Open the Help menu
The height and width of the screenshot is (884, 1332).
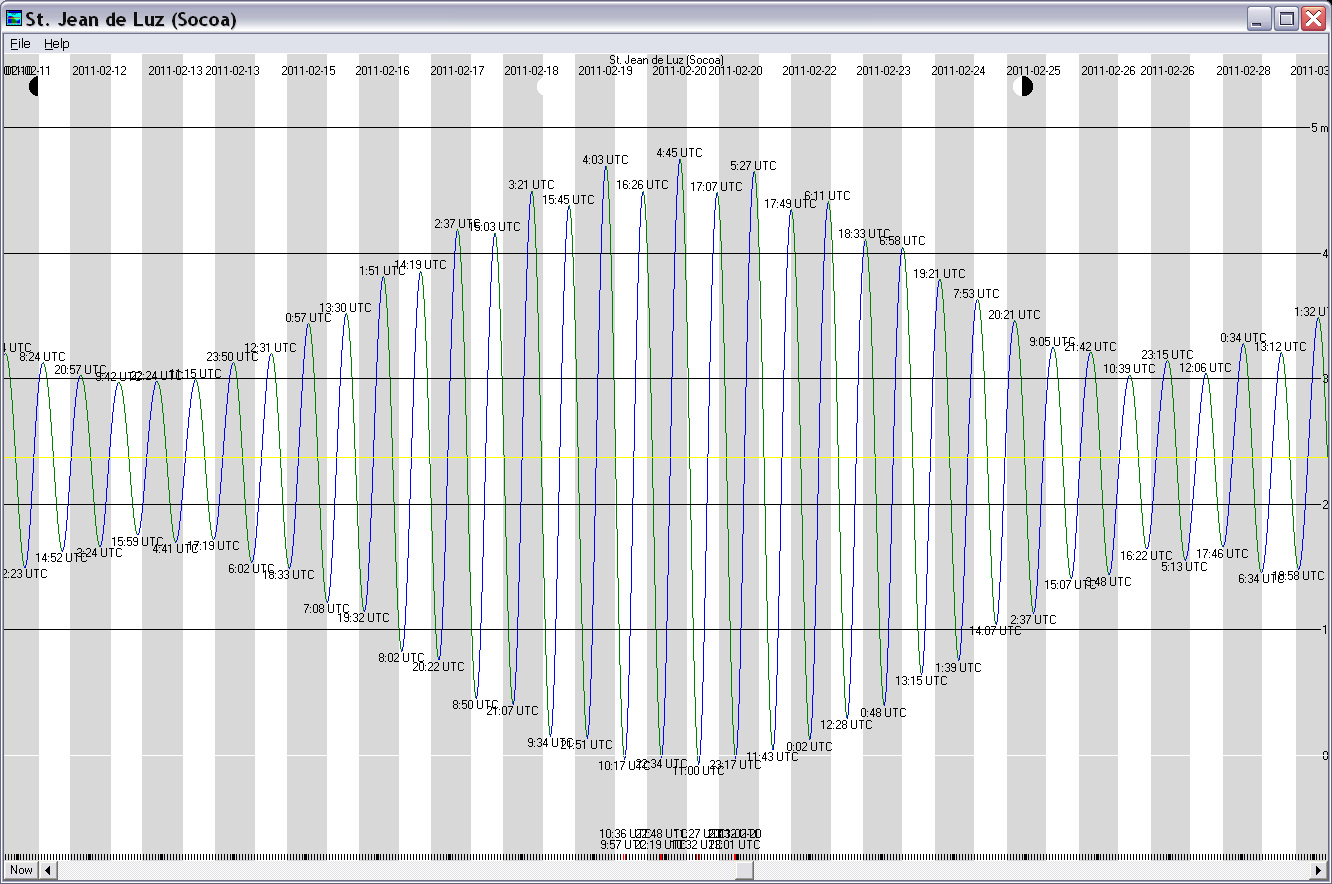(56, 44)
